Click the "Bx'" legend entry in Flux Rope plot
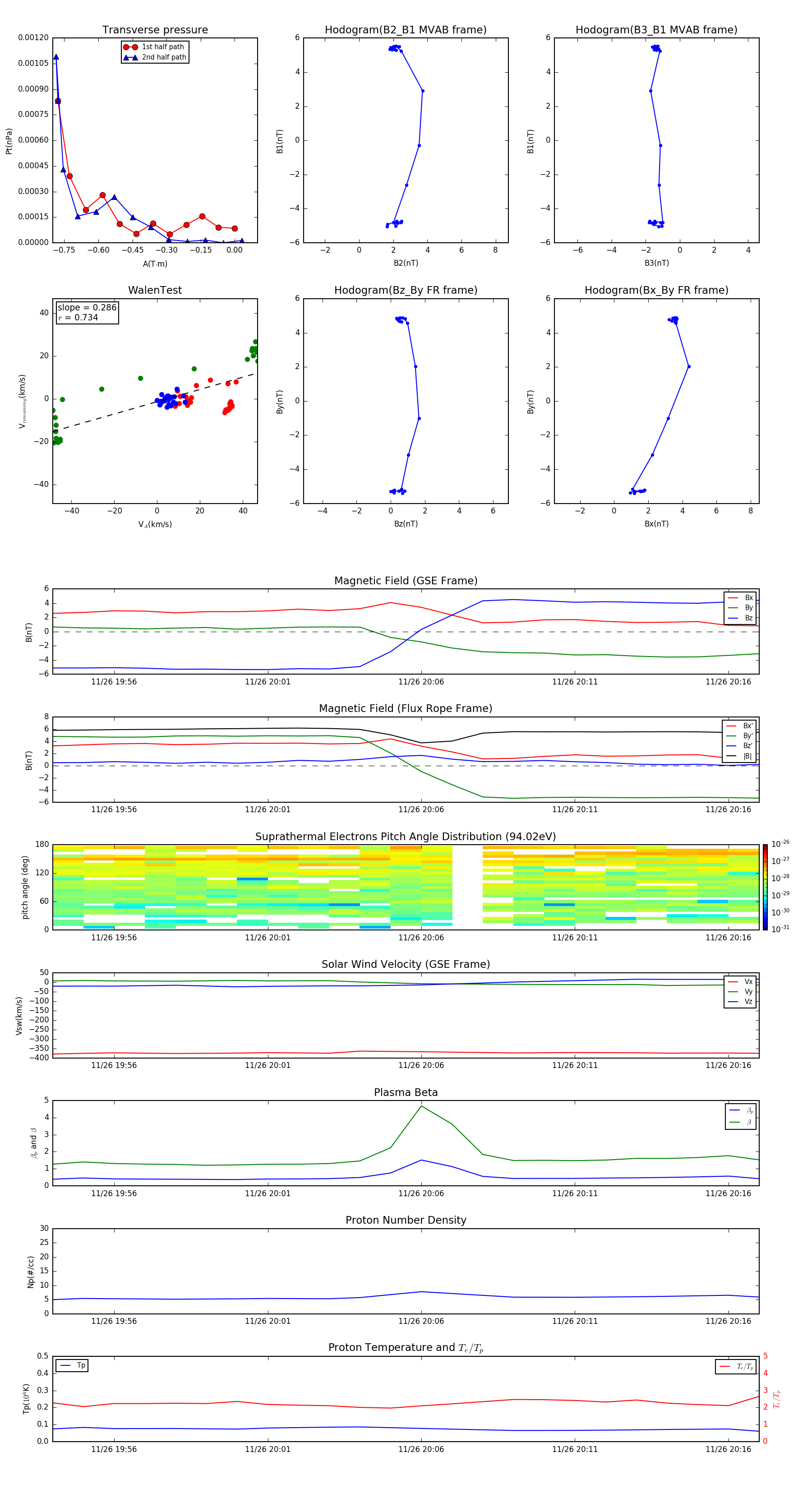Viewport: 812px width, 1489px height. [739, 726]
